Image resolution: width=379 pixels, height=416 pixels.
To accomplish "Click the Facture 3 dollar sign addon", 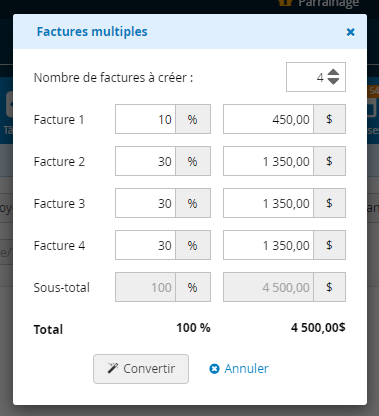I will click(329, 203).
